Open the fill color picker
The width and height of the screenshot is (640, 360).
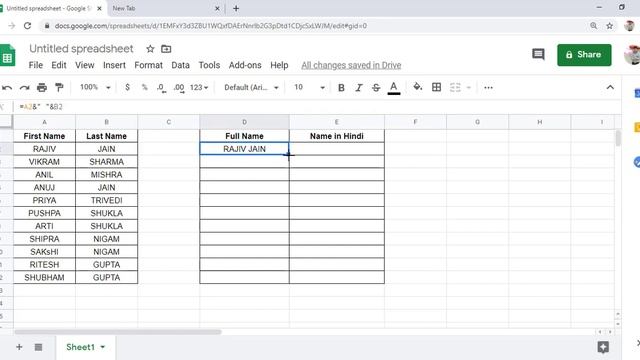pyautogui.click(x=417, y=87)
